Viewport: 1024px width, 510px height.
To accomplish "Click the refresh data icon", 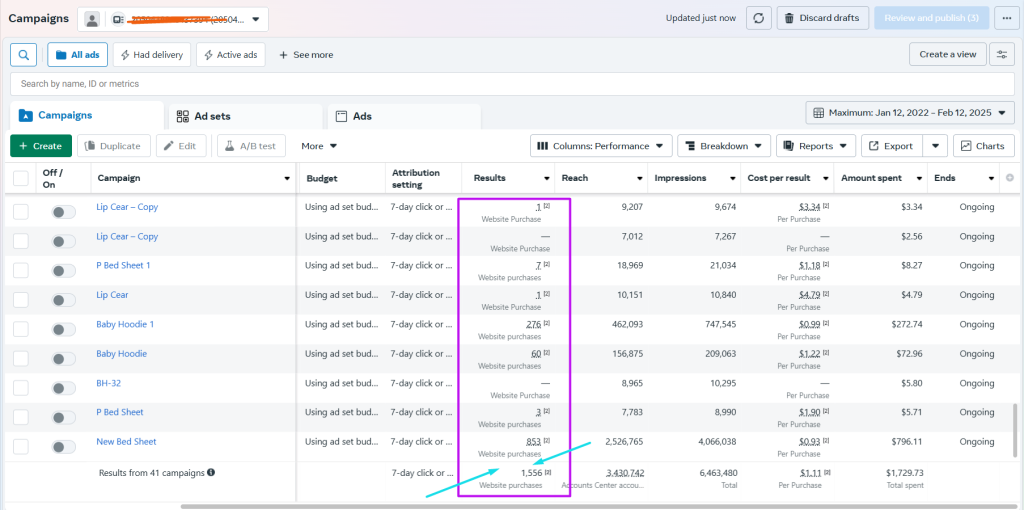I will (x=761, y=18).
